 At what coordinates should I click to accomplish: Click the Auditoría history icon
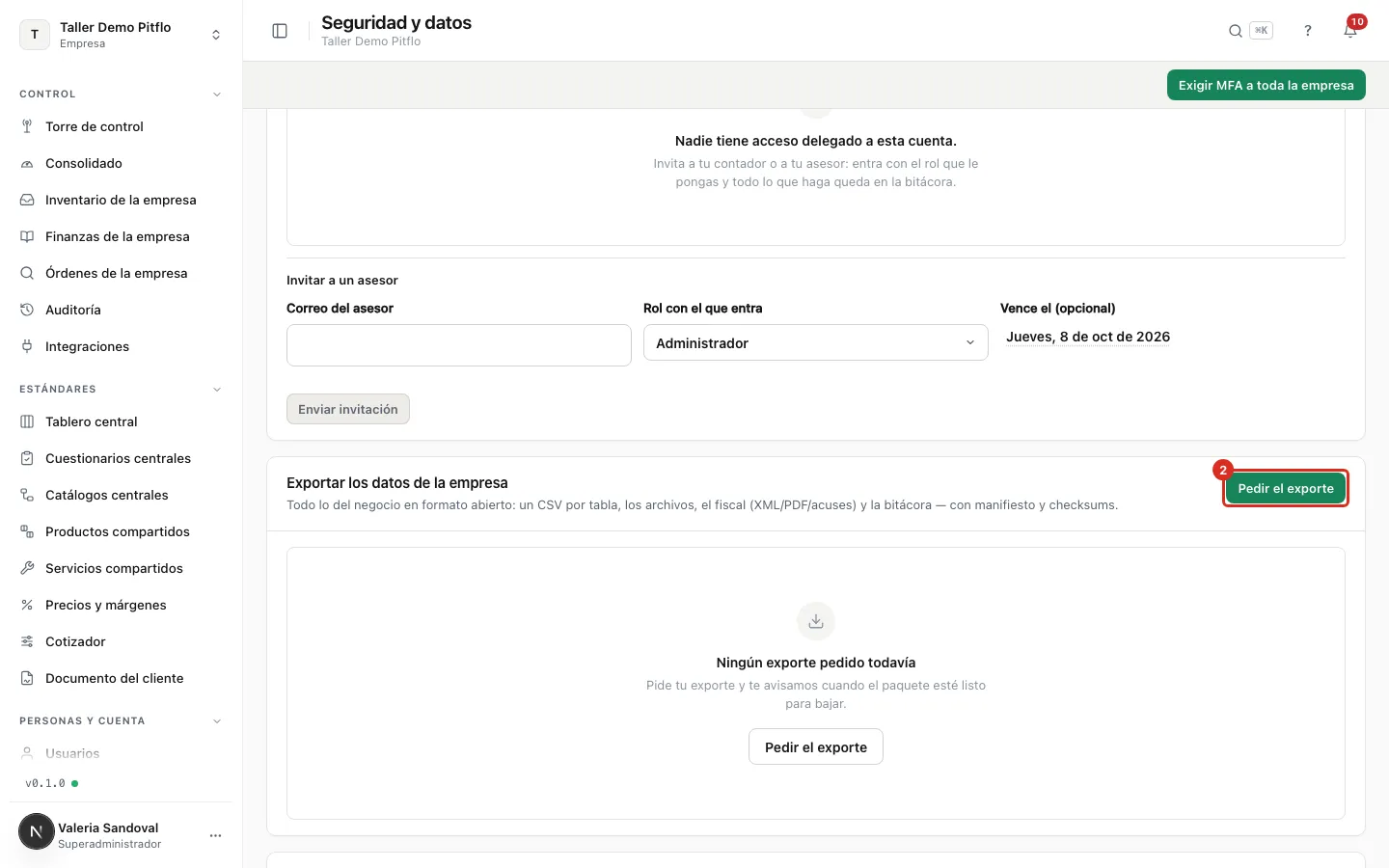click(27, 310)
